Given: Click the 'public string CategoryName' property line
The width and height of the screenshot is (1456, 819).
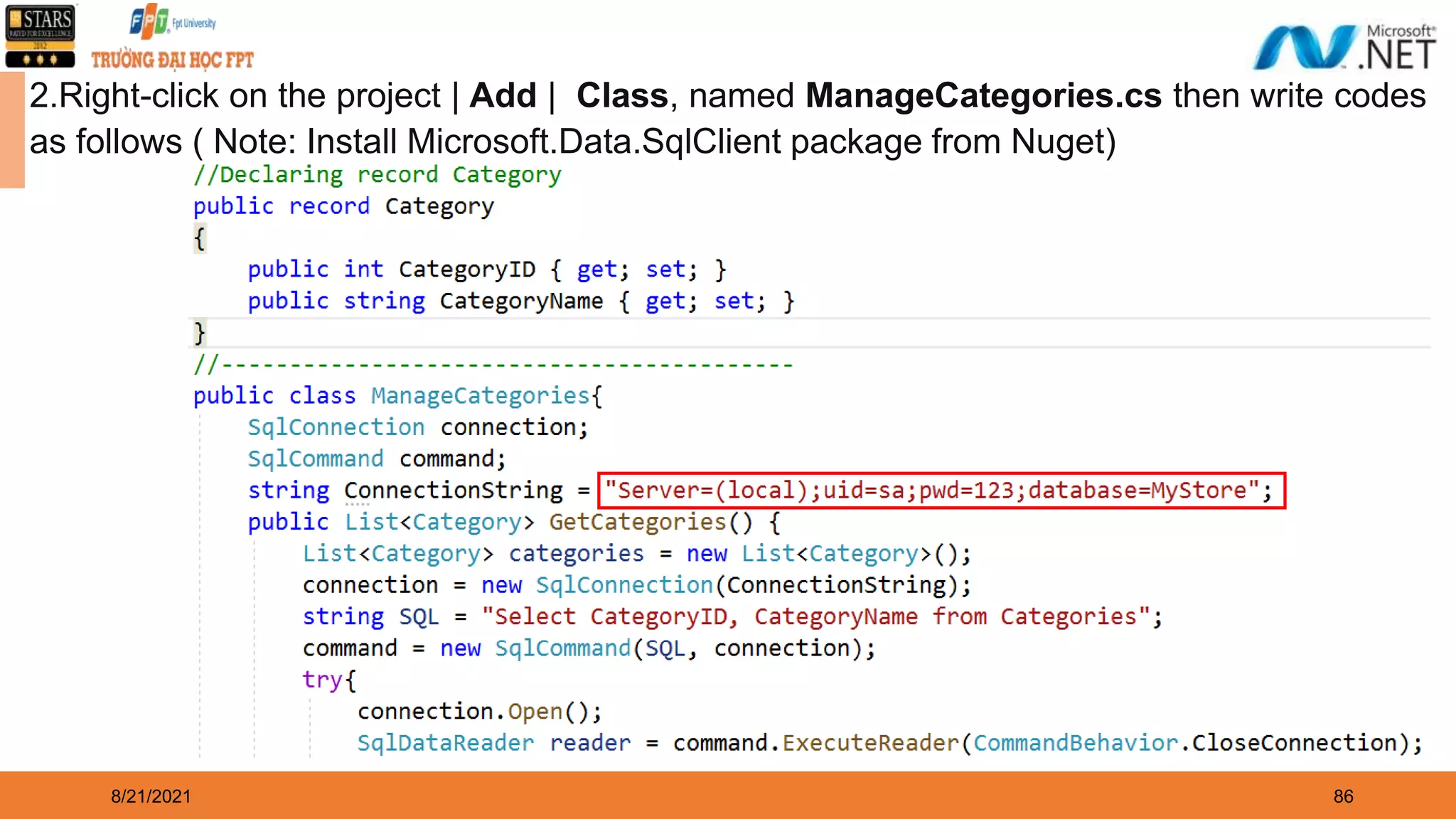Looking at the screenshot, I should click(521, 301).
